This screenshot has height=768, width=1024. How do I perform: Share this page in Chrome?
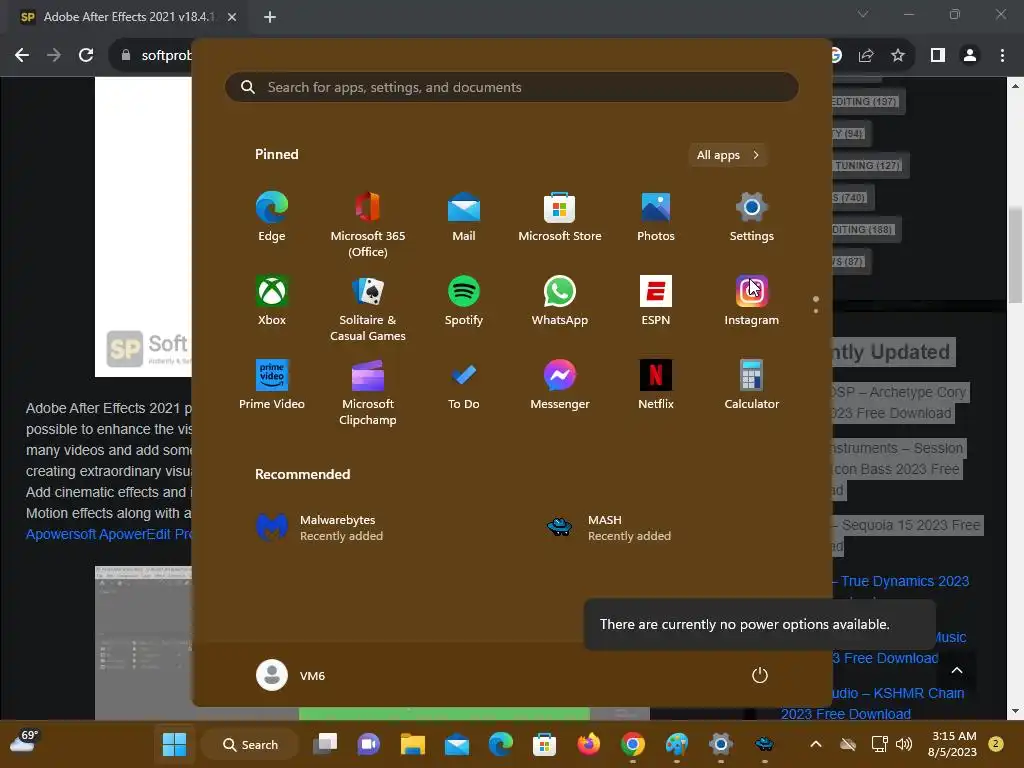point(866,56)
